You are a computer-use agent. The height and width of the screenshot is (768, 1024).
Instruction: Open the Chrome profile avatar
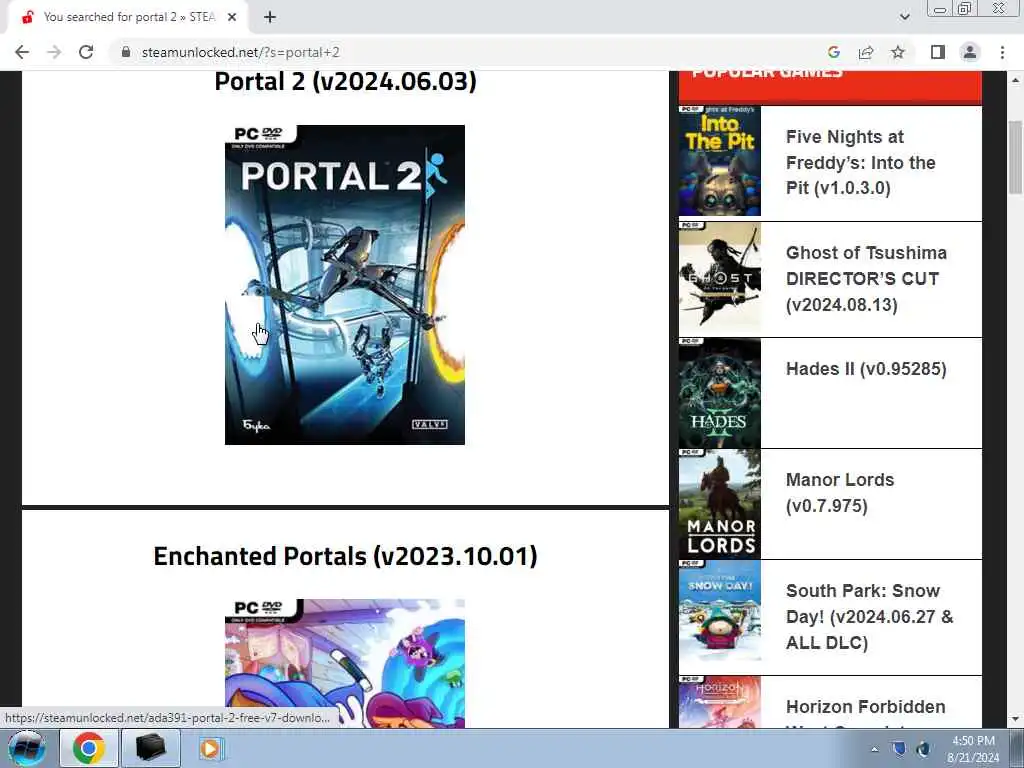click(970, 52)
